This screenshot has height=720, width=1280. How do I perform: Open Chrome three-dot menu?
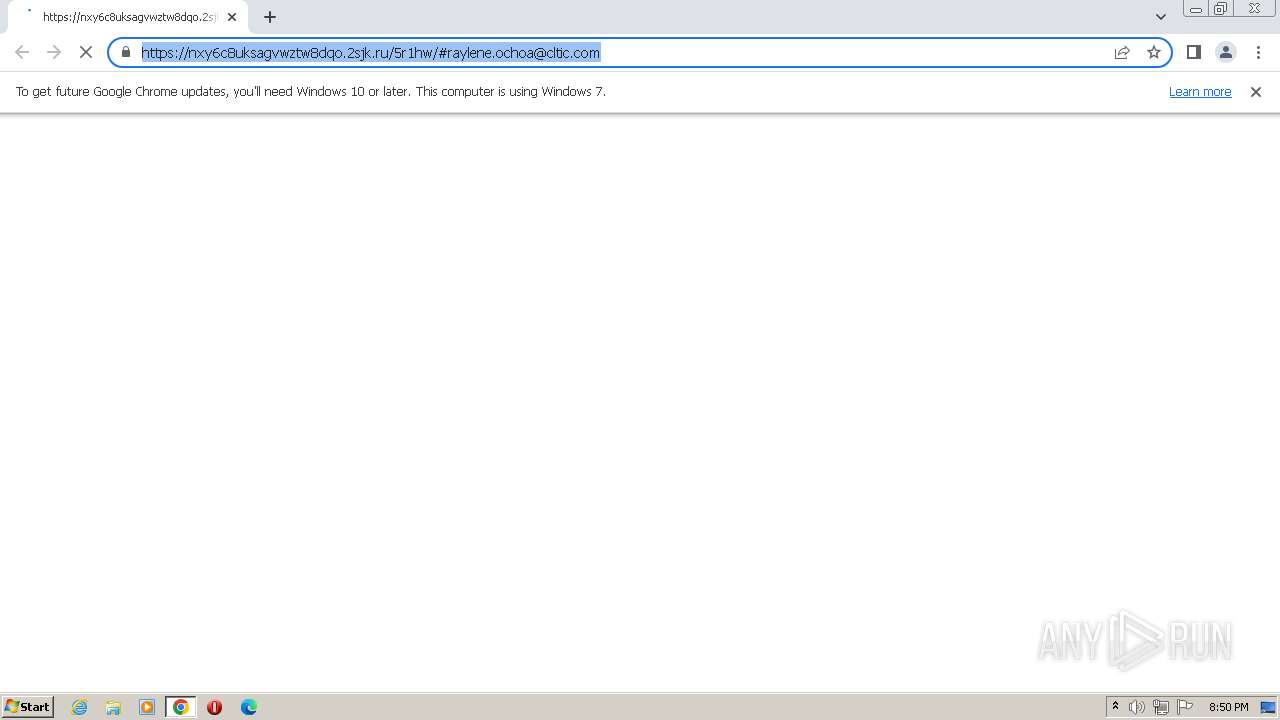coord(1258,52)
